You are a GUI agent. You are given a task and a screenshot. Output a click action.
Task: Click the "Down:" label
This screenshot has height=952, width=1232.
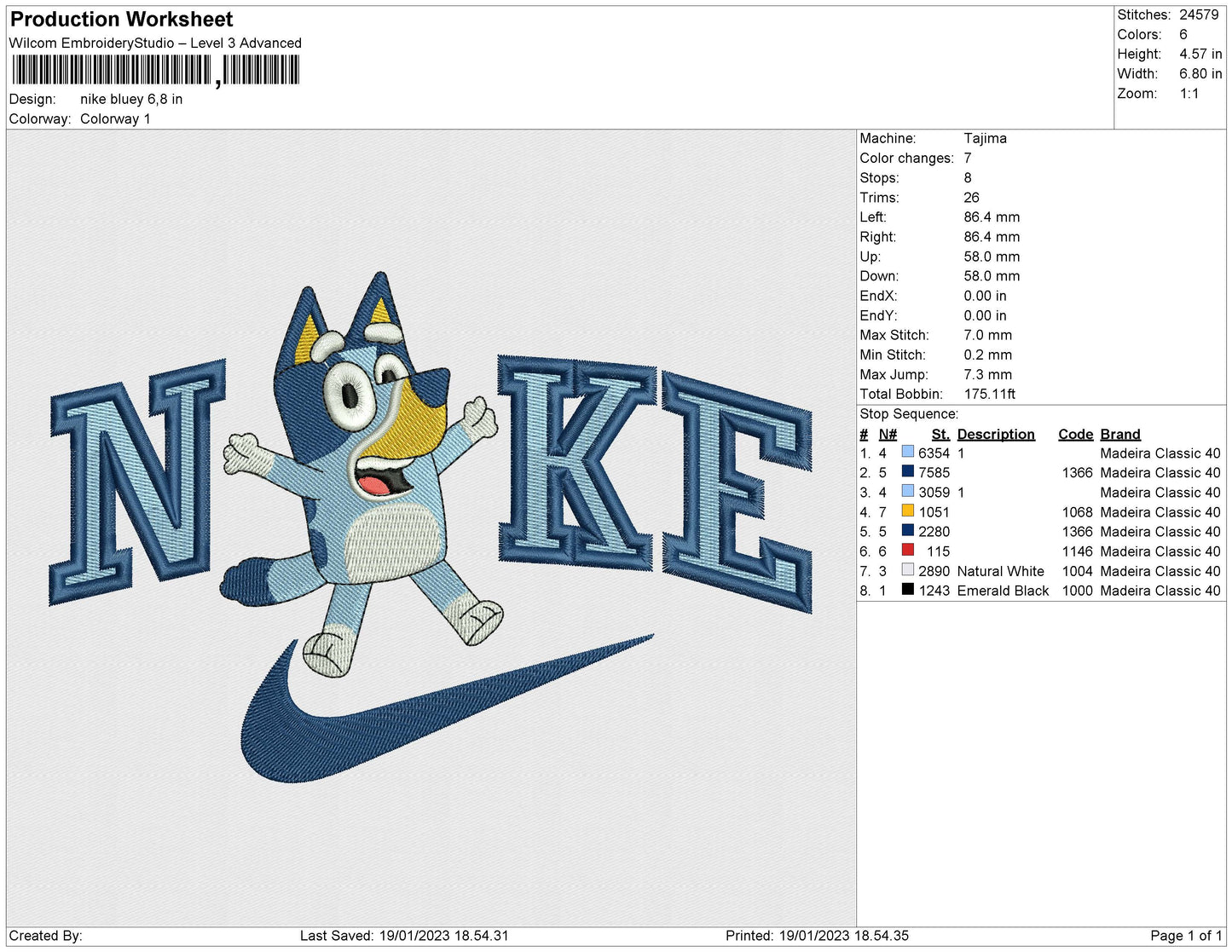(879, 276)
